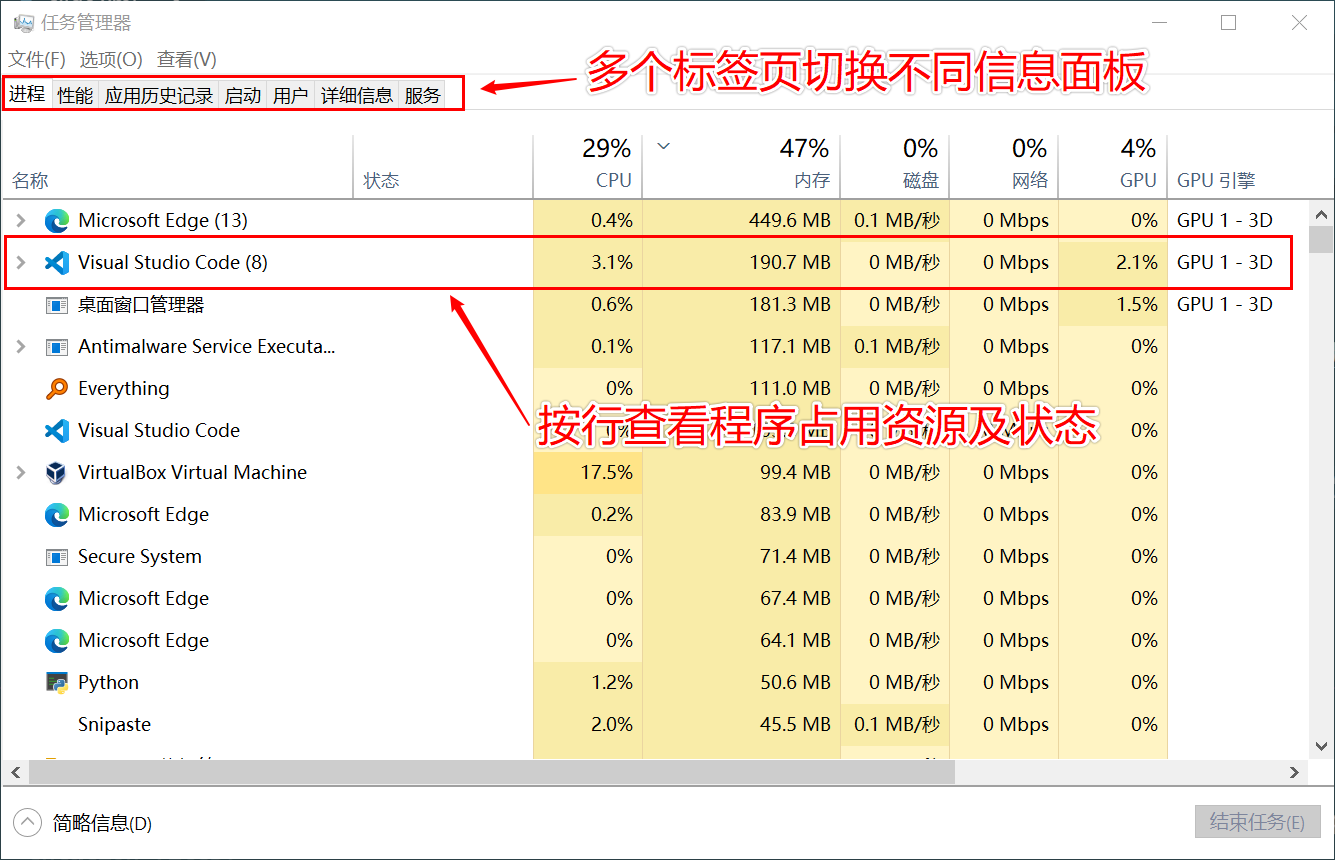Viewport: 1335px width, 860px height.
Task: Switch to the 用户 tab
Action: [x=291, y=95]
